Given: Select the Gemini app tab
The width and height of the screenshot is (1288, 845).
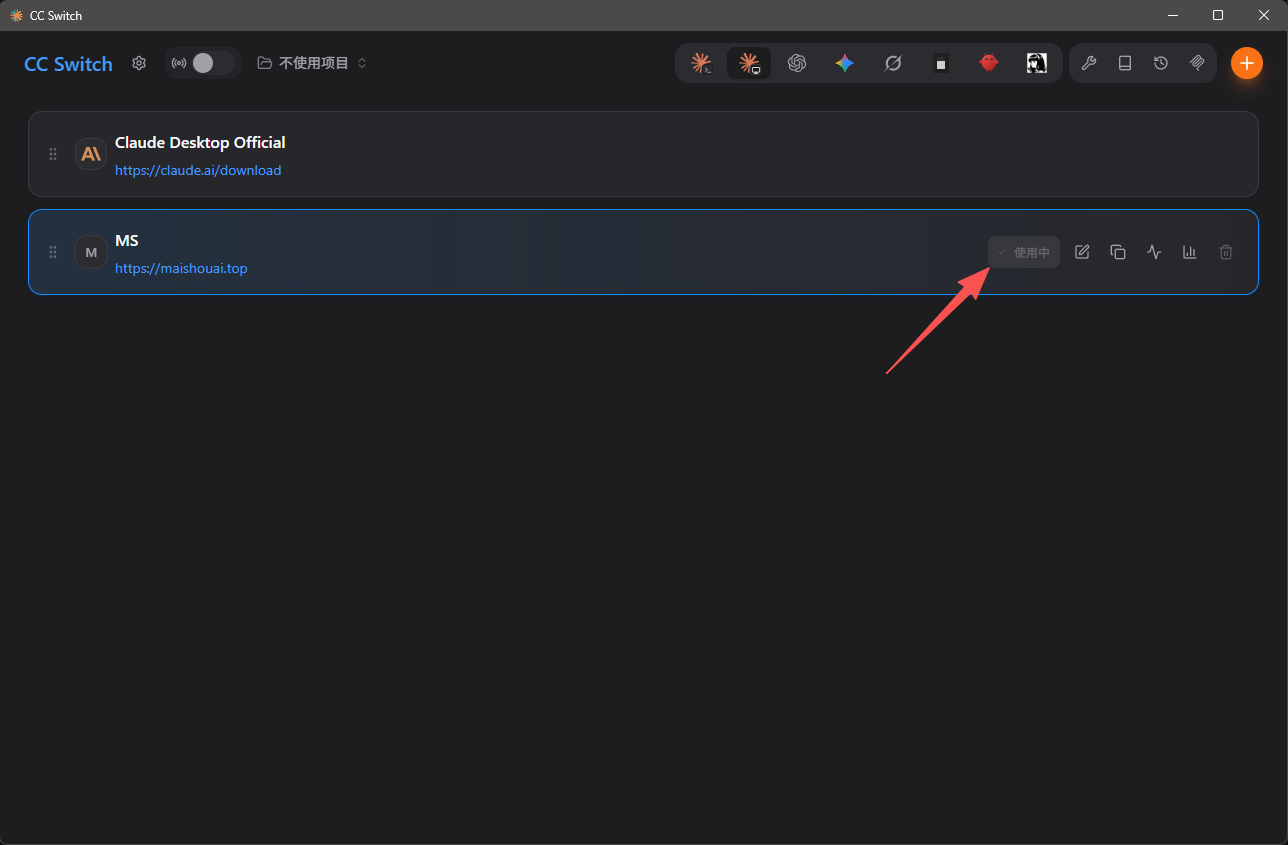Looking at the screenshot, I should pos(845,63).
